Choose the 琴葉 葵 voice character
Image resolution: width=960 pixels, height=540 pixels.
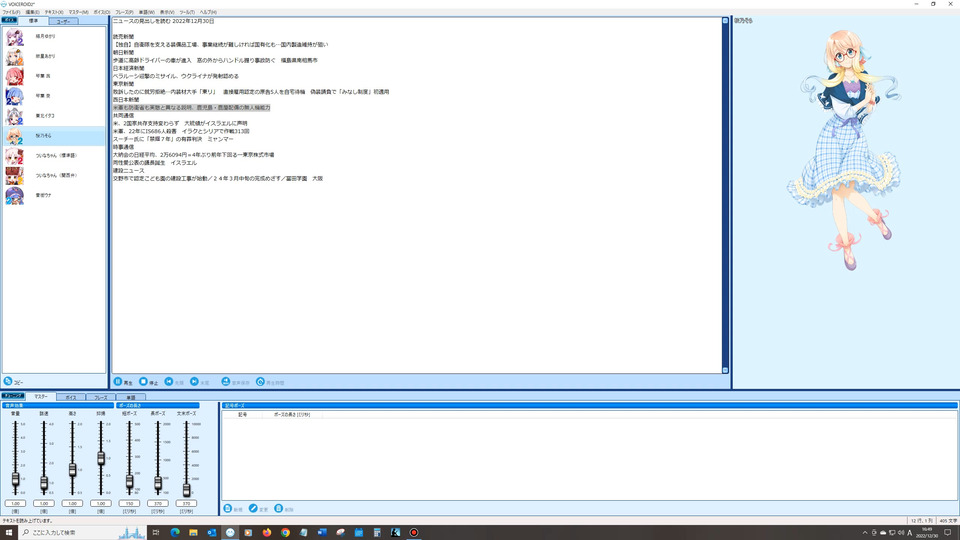54,96
